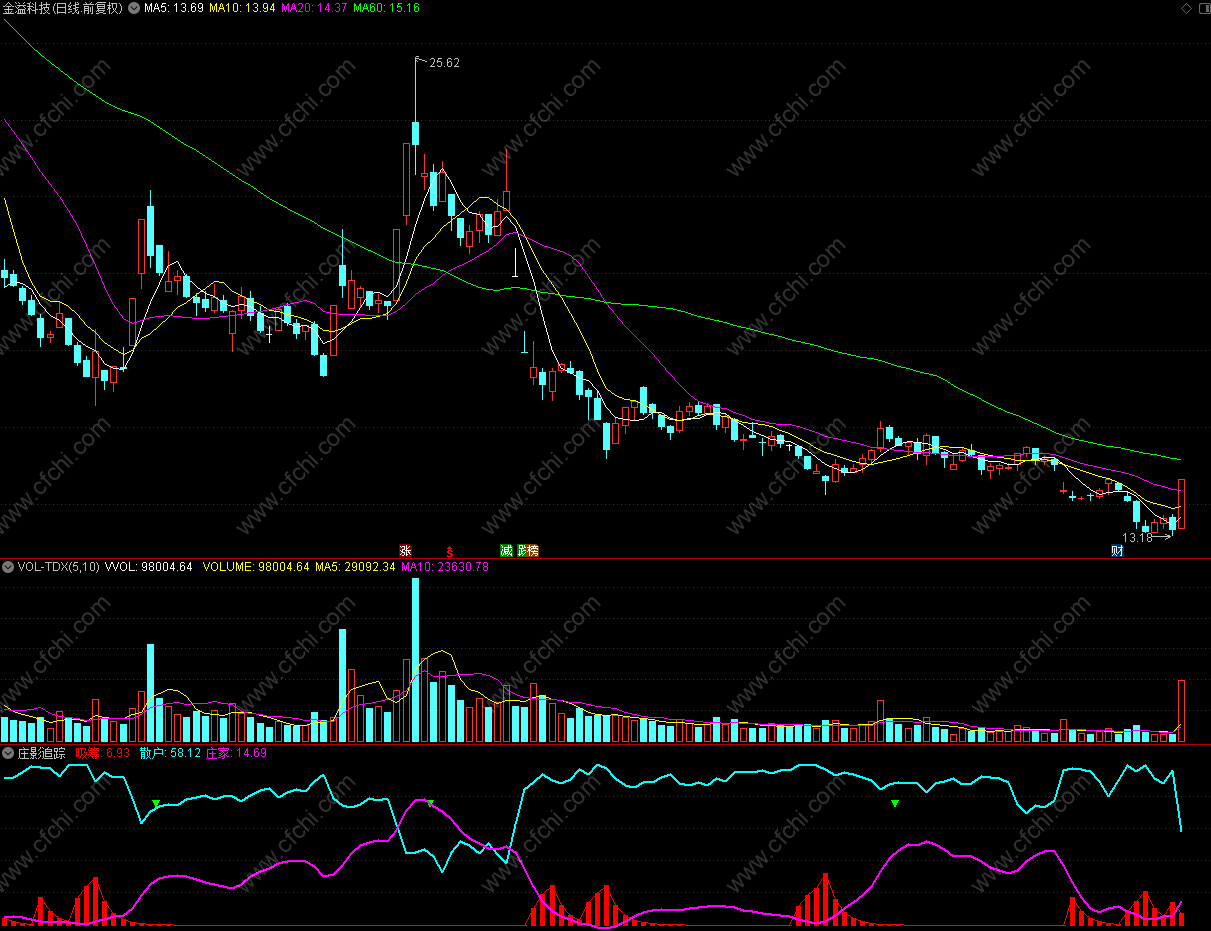The height and width of the screenshot is (931, 1211).
Task: Select the MA60: 15.16 label
Action: 386,8
